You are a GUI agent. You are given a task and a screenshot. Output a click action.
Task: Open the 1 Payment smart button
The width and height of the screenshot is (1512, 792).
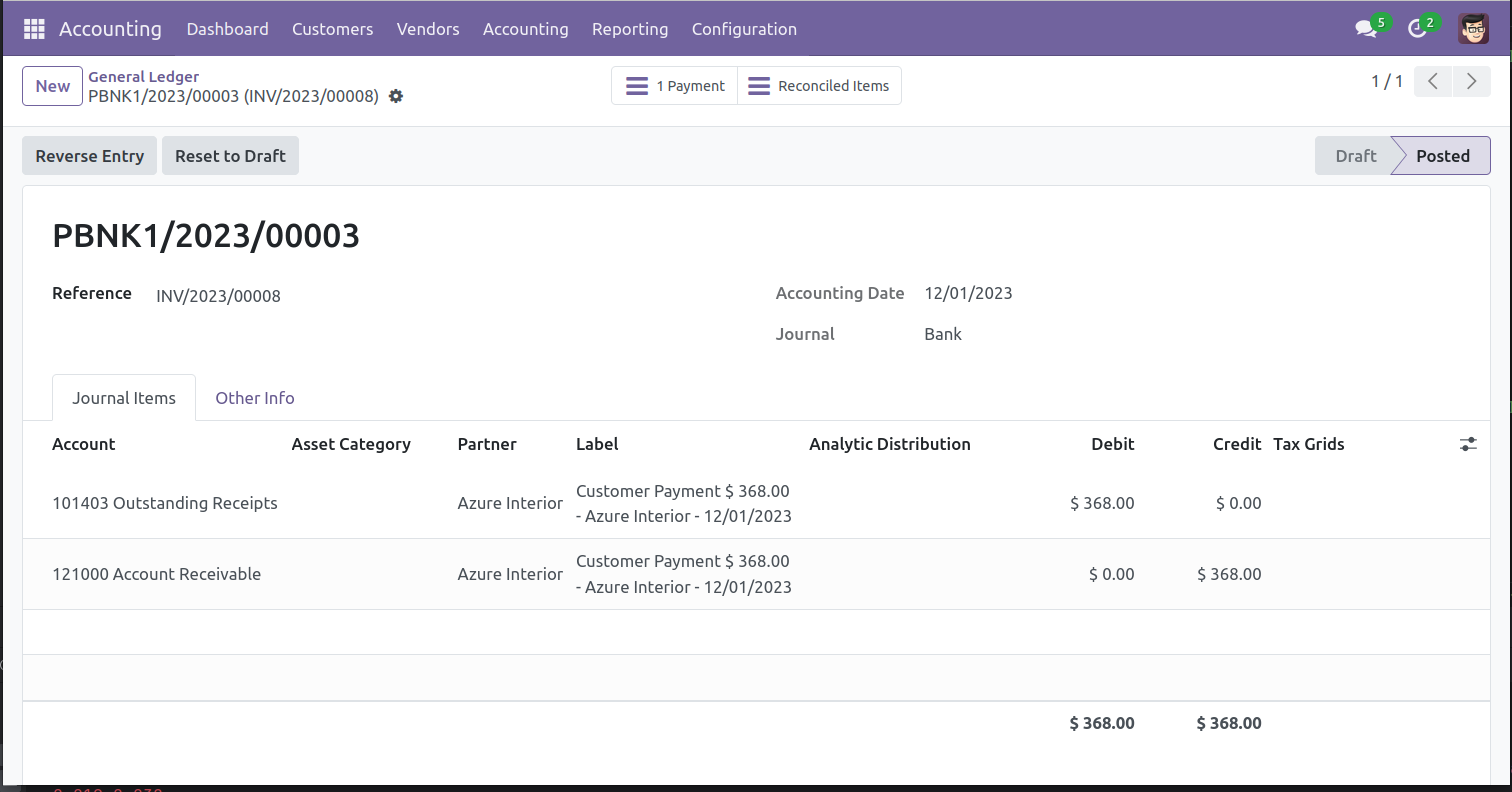click(x=675, y=86)
